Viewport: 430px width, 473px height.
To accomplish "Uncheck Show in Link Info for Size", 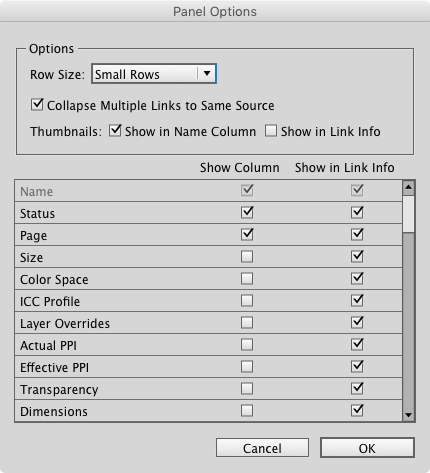I will (x=357, y=256).
